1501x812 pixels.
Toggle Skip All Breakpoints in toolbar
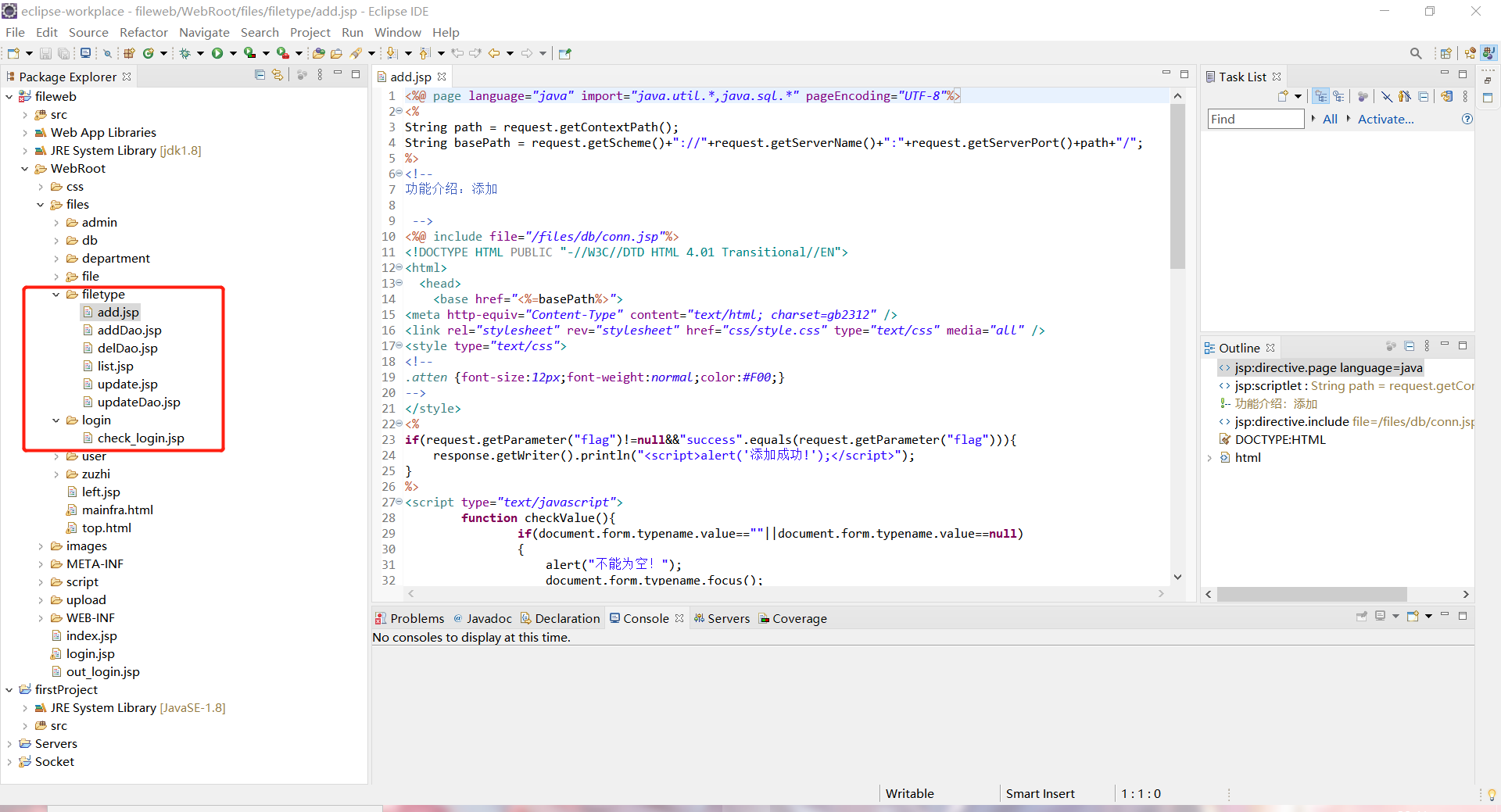[108, 53]
